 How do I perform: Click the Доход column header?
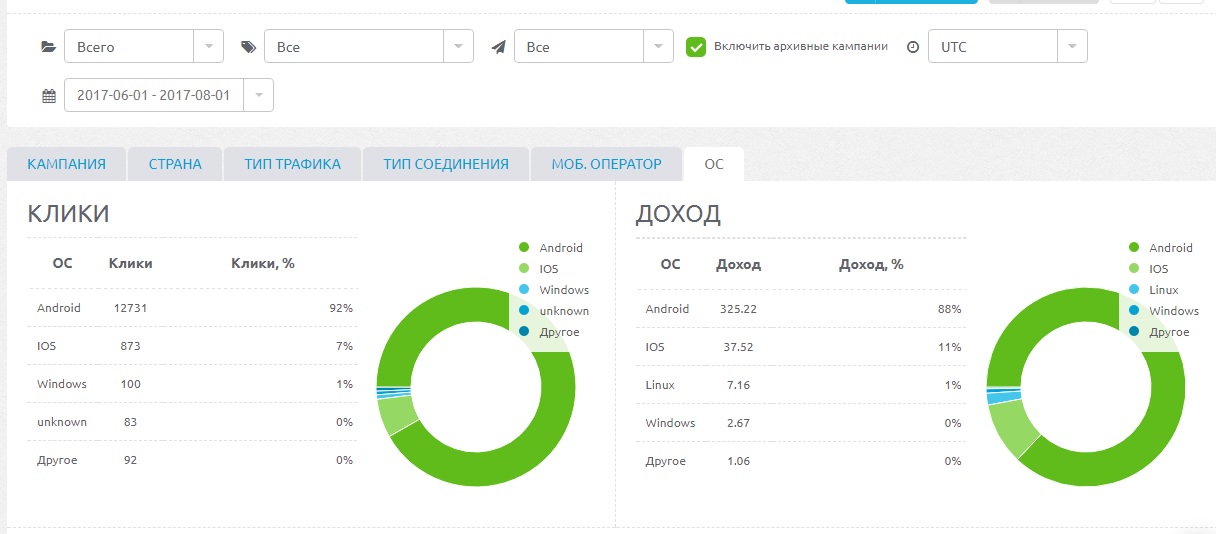coord(738,265)
